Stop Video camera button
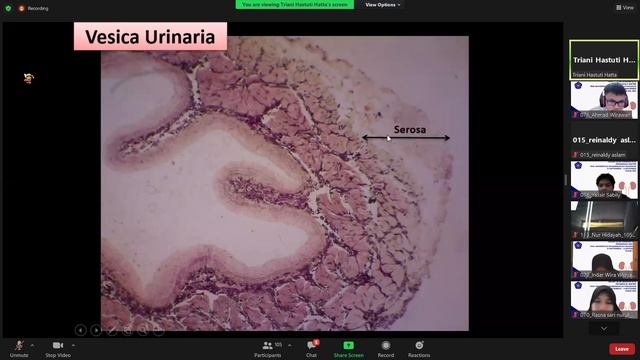The image size is (640, 360). click(58, 349)
